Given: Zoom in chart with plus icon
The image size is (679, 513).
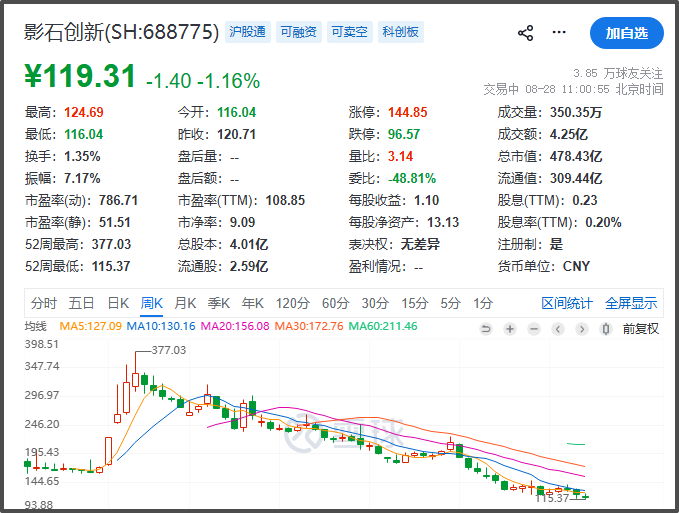Looking at the screenshot, I should 510,329.
